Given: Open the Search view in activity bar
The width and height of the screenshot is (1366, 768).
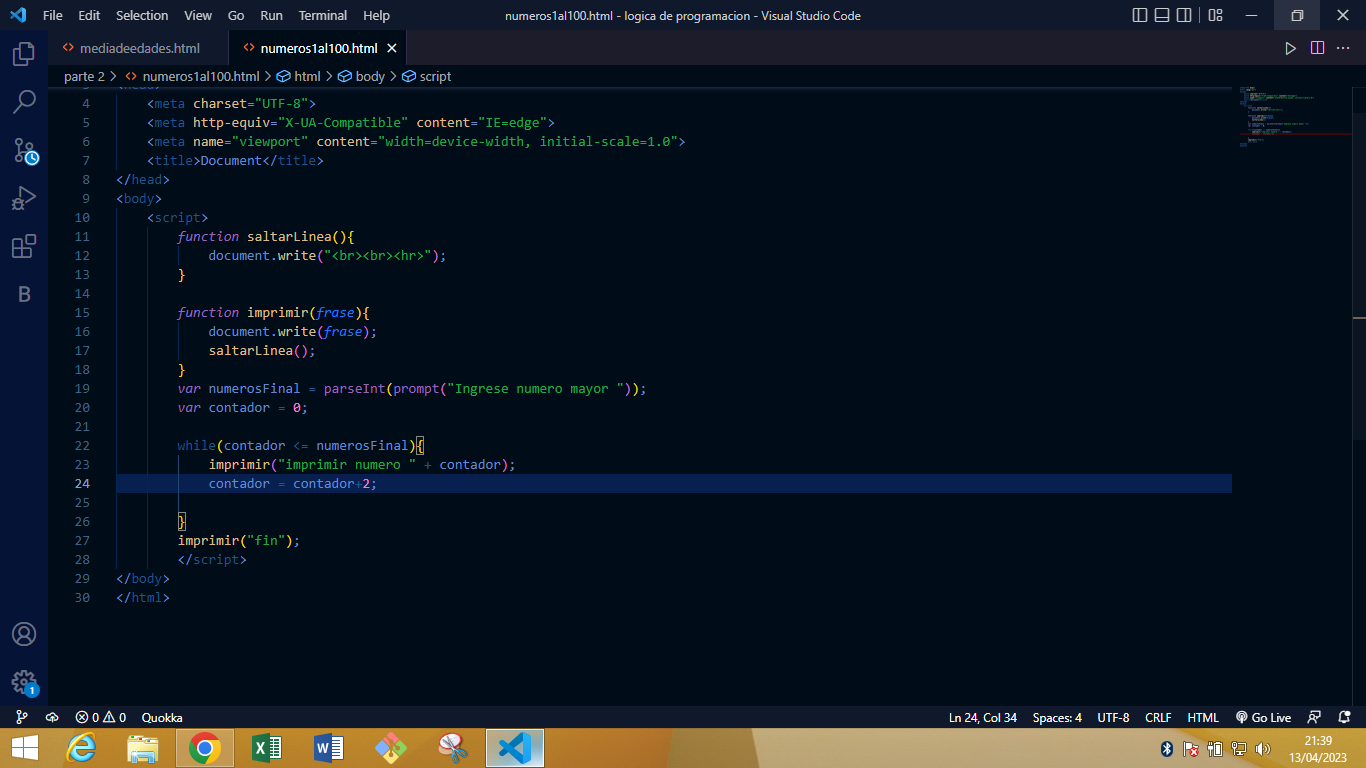Looking at the screenshot, I should (x=24, y=102).
